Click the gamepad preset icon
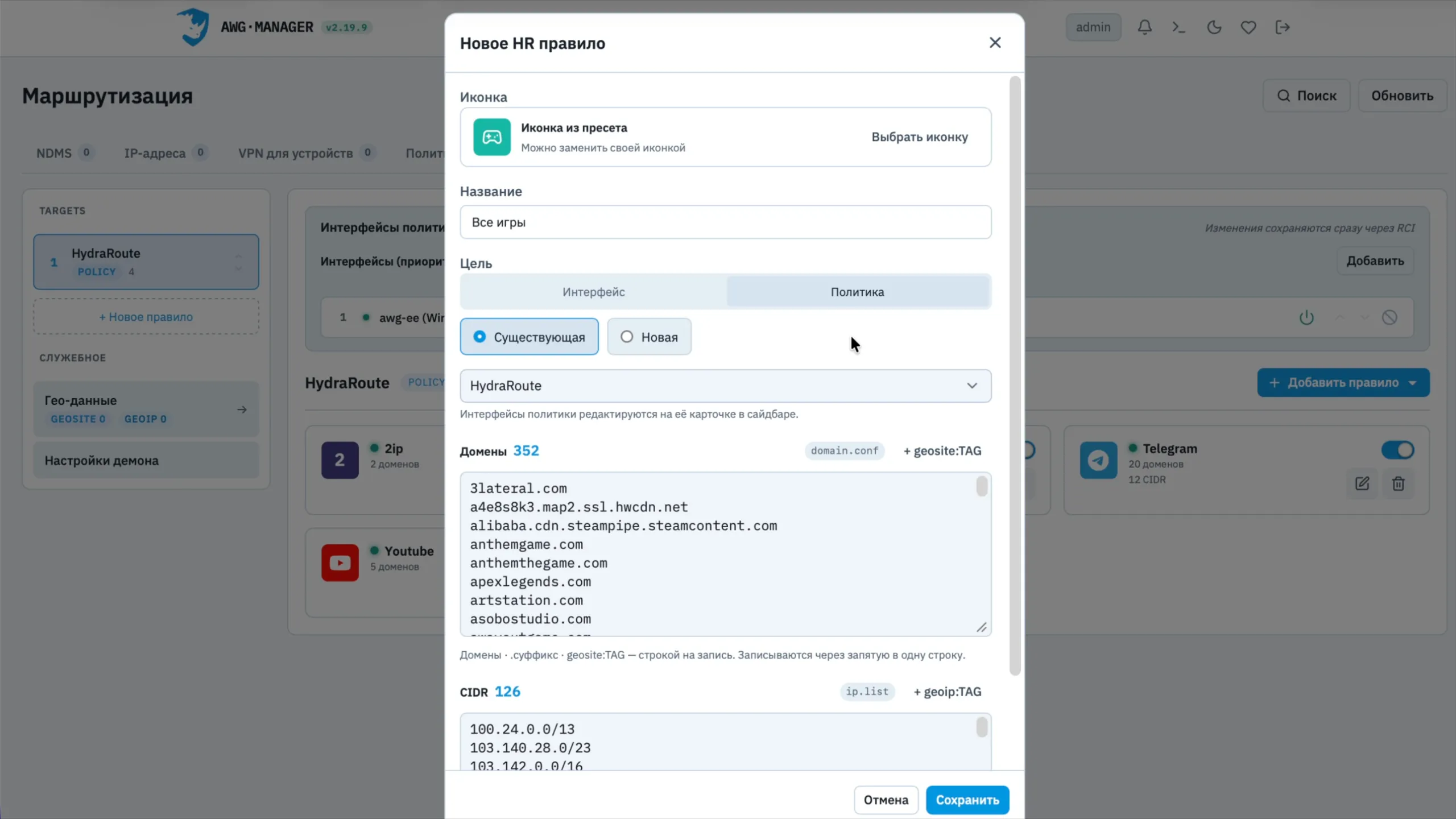This screenshot has height=819, width=1456. click(492, 136)
